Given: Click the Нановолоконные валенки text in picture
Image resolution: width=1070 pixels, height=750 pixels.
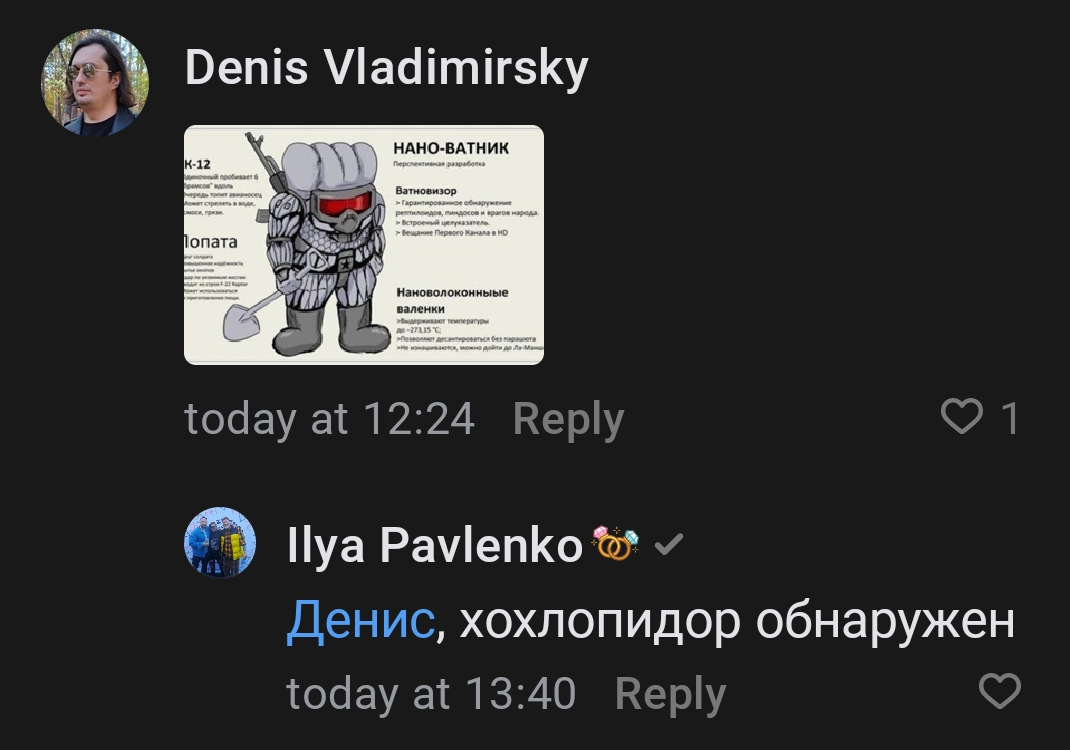Looking at the screenshot, I should coord(452,300).
